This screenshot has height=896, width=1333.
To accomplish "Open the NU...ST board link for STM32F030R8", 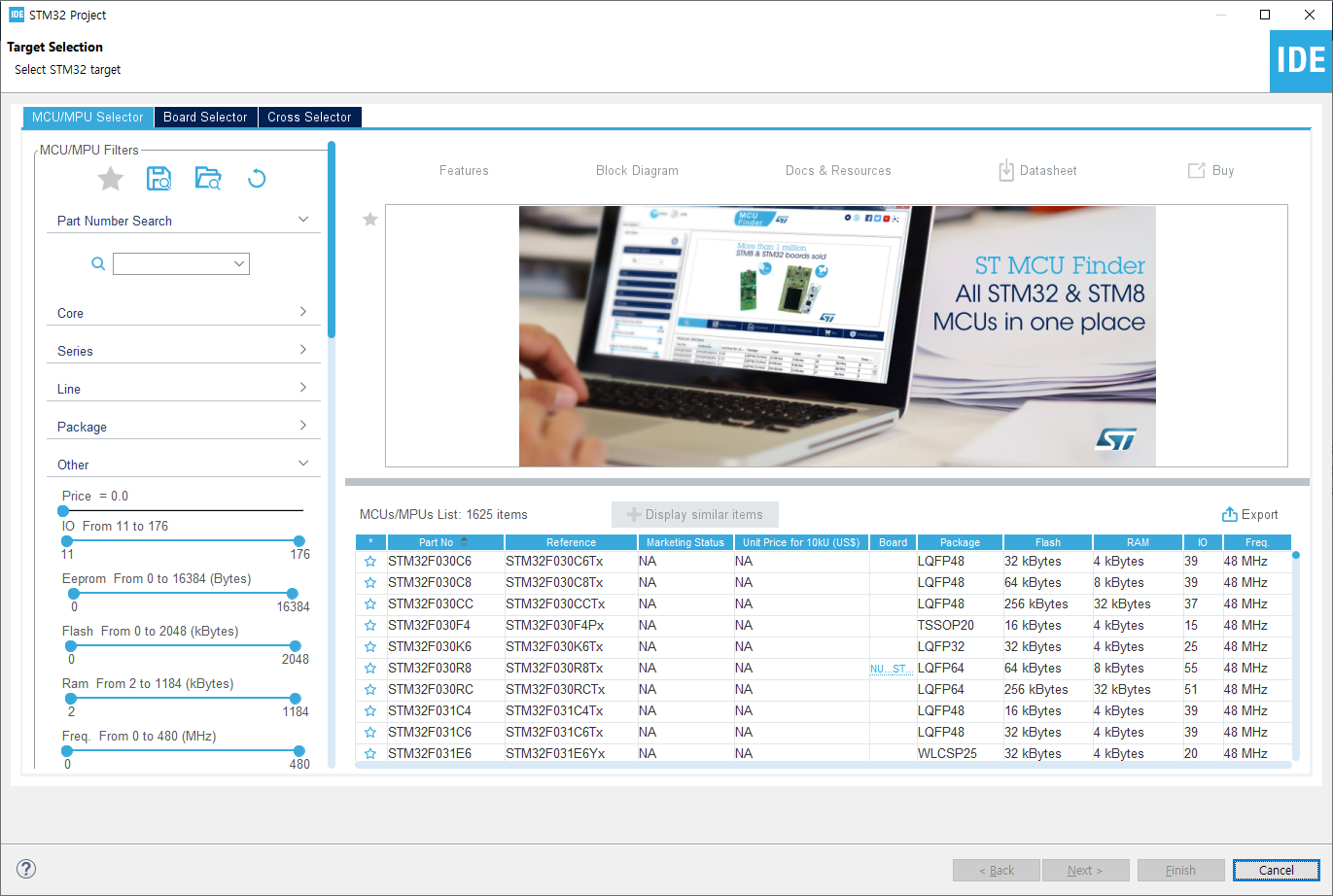I will (891, 669).
